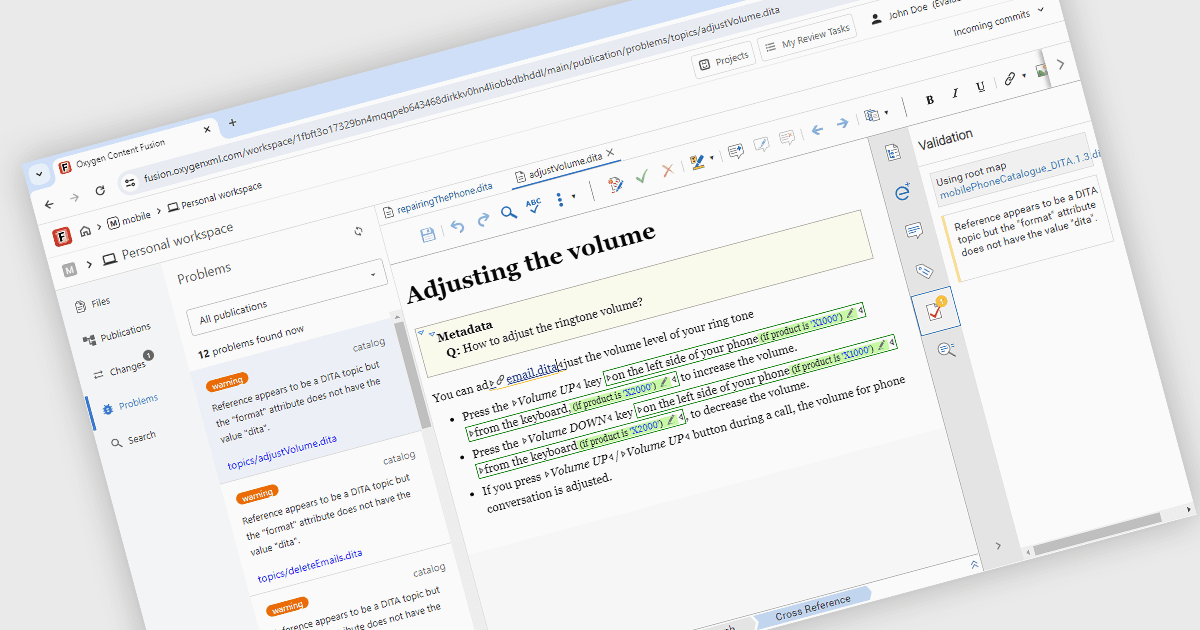Open the attributes tag side panel icon
Viewport: 1200px width, 630px height.
click(x=924, y=270)
